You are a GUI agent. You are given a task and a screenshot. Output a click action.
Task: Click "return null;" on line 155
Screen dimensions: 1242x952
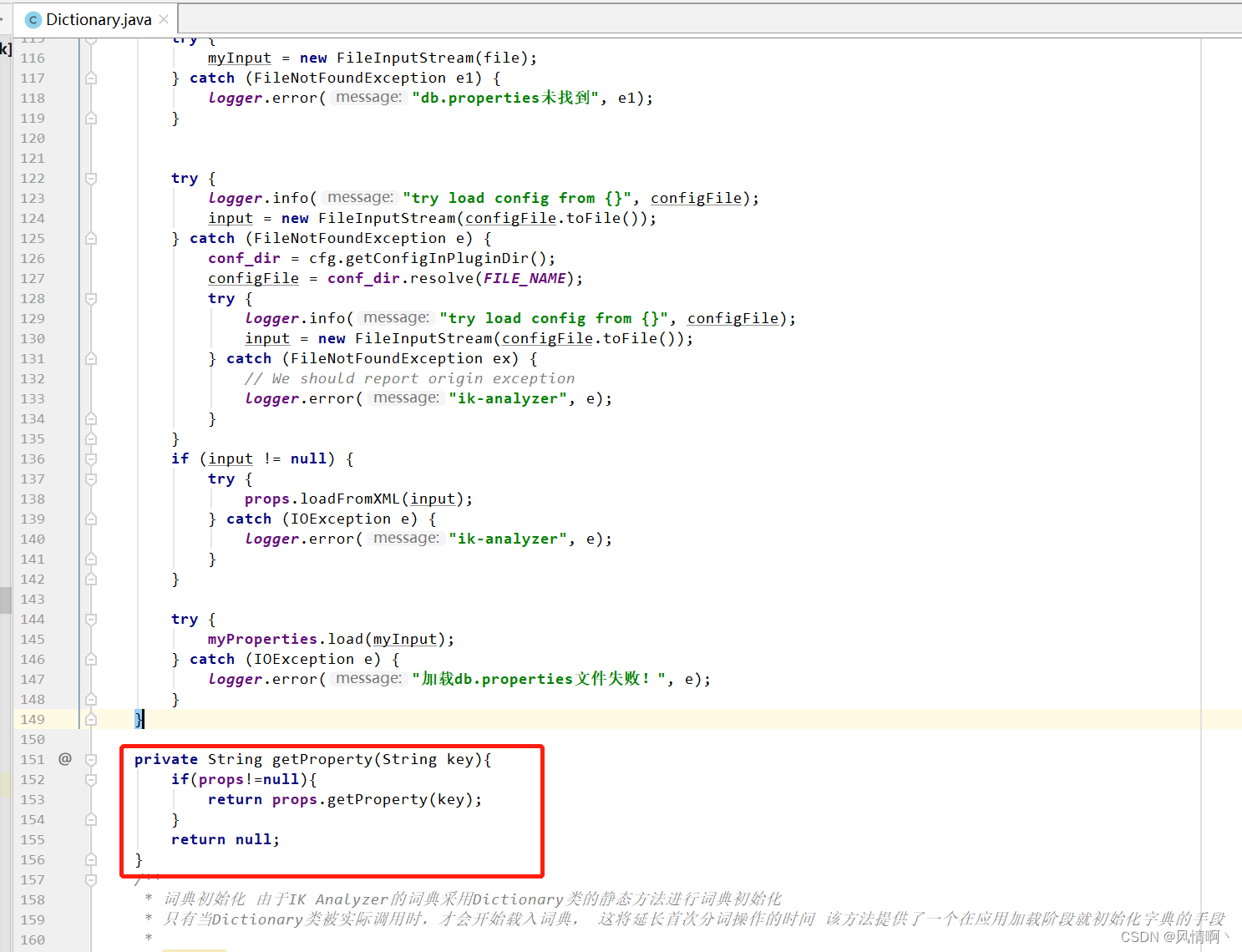[x=226, y=839]
